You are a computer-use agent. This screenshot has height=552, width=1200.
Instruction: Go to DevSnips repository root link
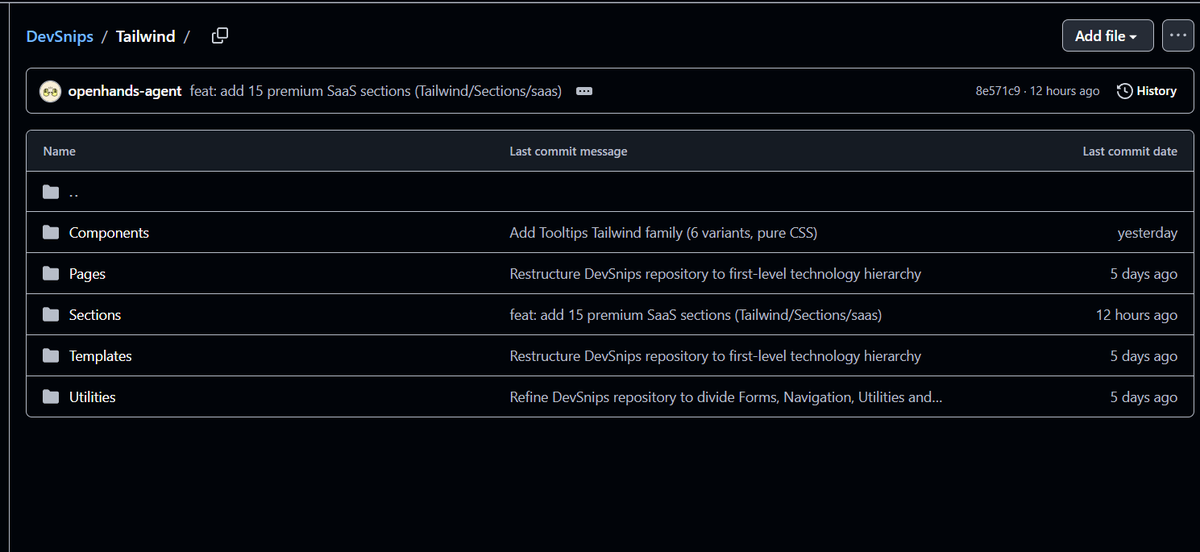tap(60, 36)
